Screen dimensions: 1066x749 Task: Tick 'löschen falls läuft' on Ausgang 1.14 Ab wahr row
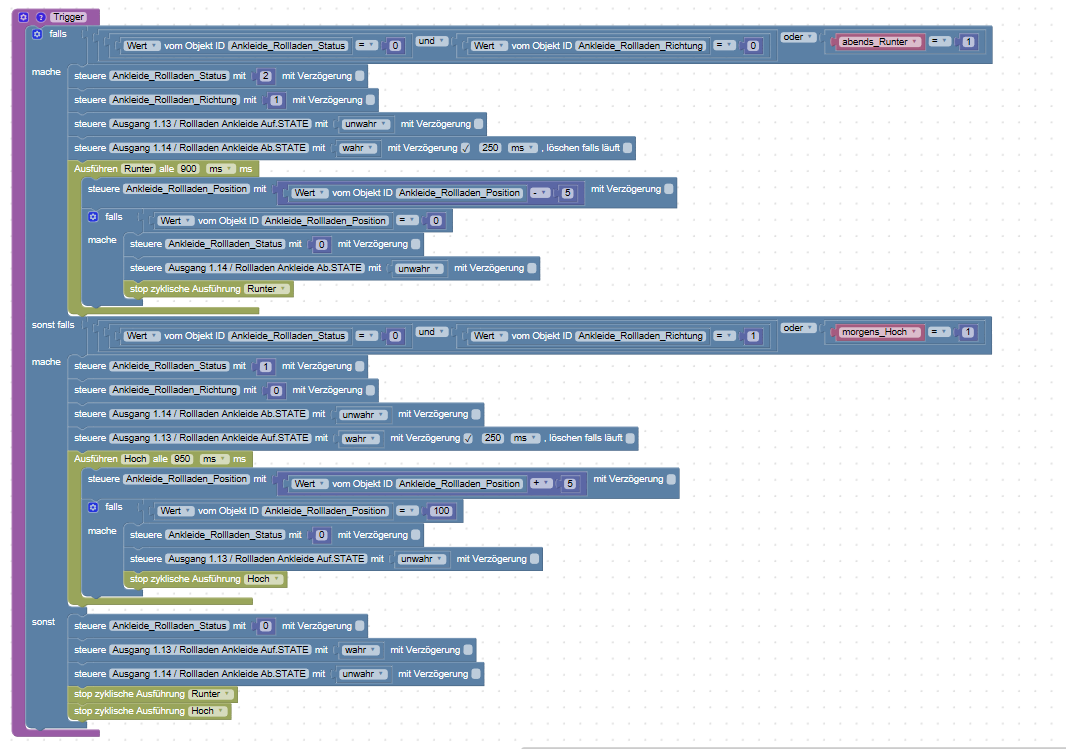(627, 147)
